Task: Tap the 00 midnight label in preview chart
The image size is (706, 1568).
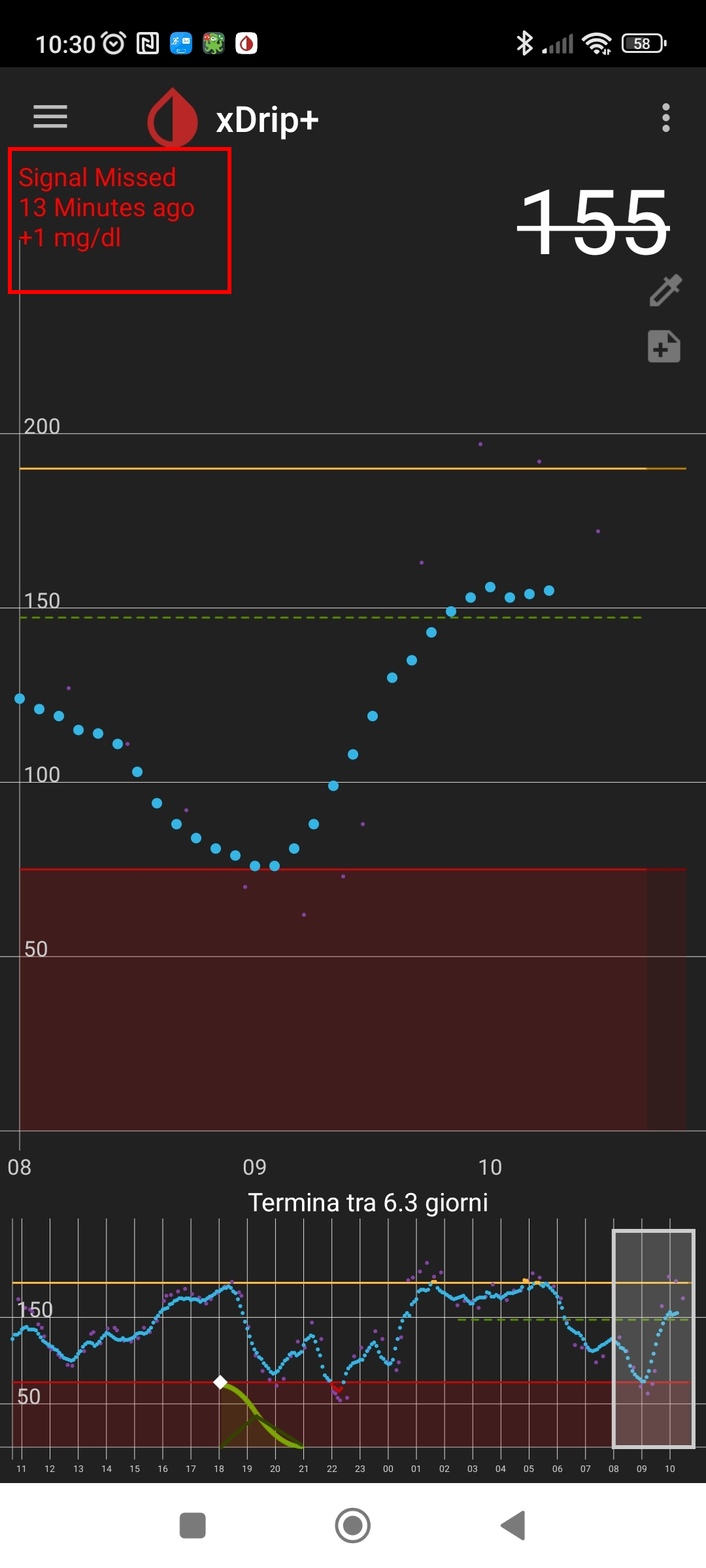Action: pos(388,1469)
